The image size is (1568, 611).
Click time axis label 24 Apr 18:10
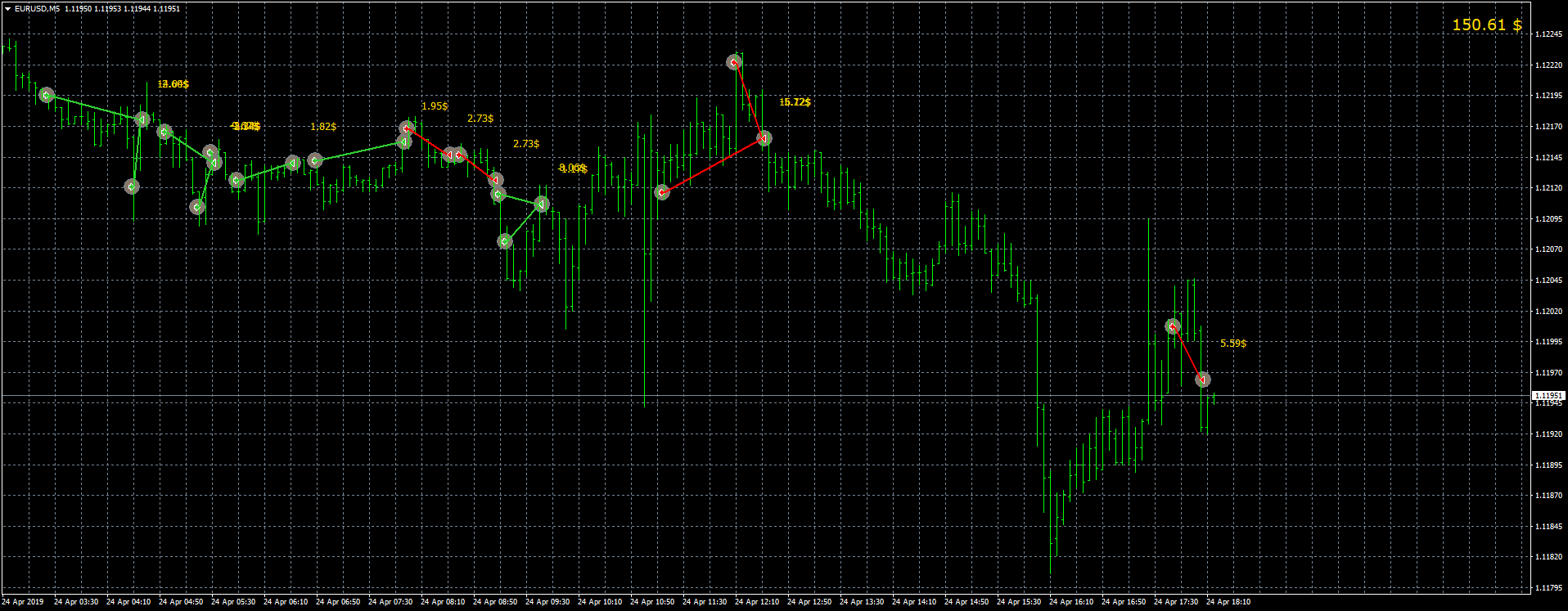point(1228,602)
